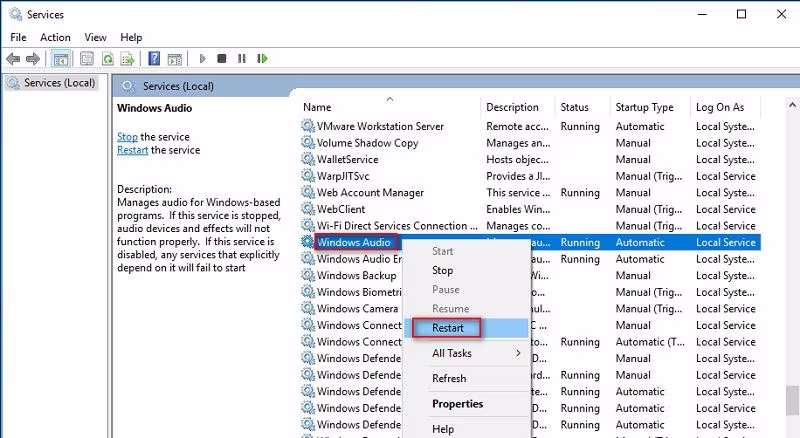Click the Forward arrow toolbar icon
The width and height of the screenshot is (800, 438).
[33, 59]
